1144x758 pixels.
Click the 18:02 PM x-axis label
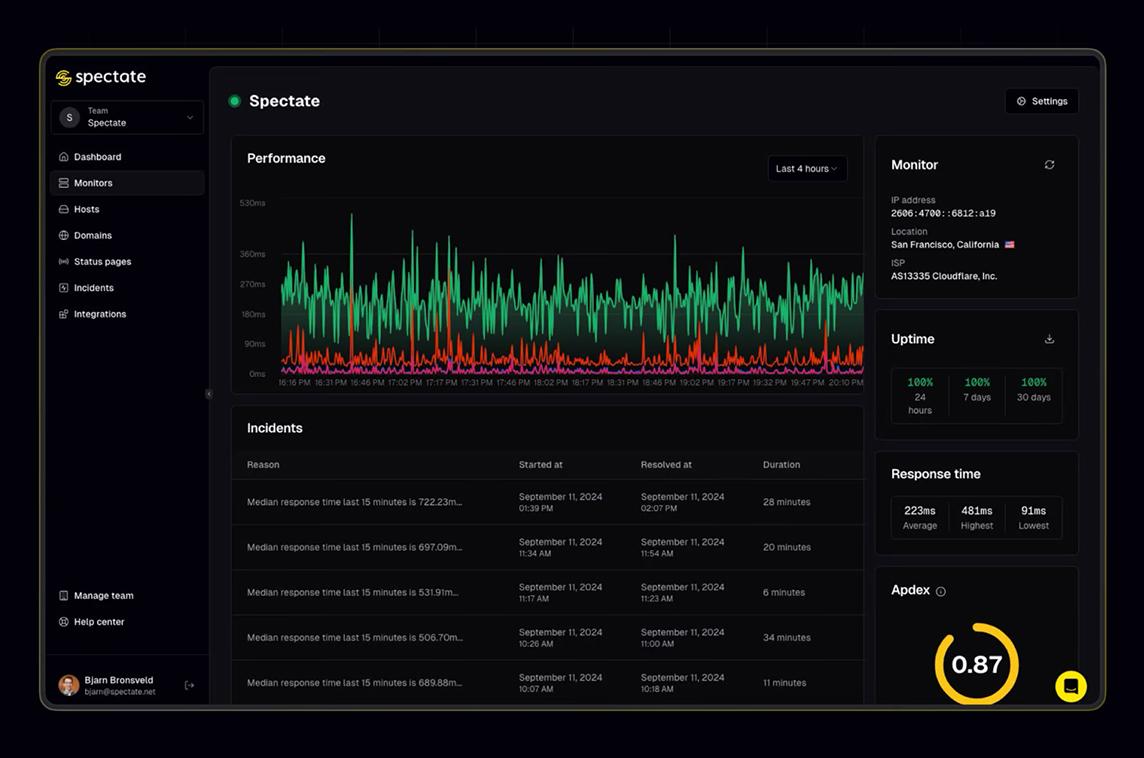(x=551, y=382)
